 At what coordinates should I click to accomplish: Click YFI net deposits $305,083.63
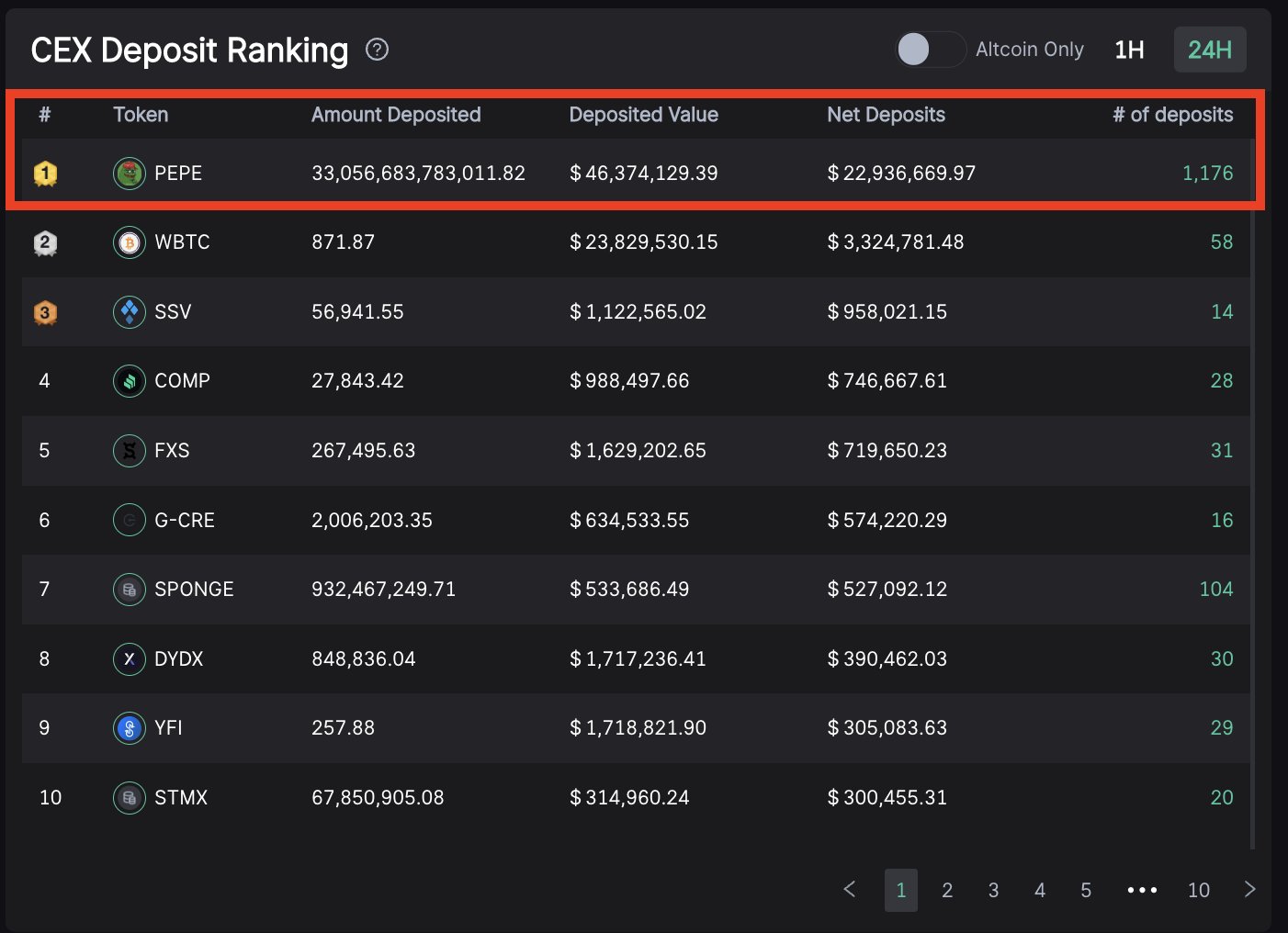[887, 728]
